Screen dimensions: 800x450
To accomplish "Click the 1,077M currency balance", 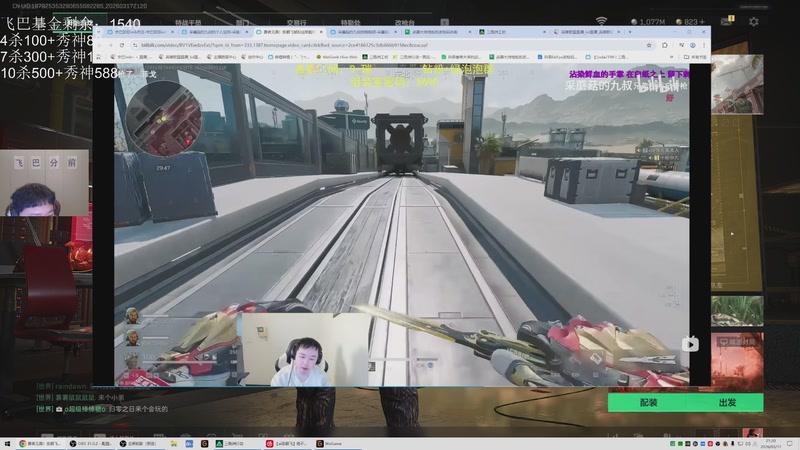I will pyautogui.click(x=648, y=22).
